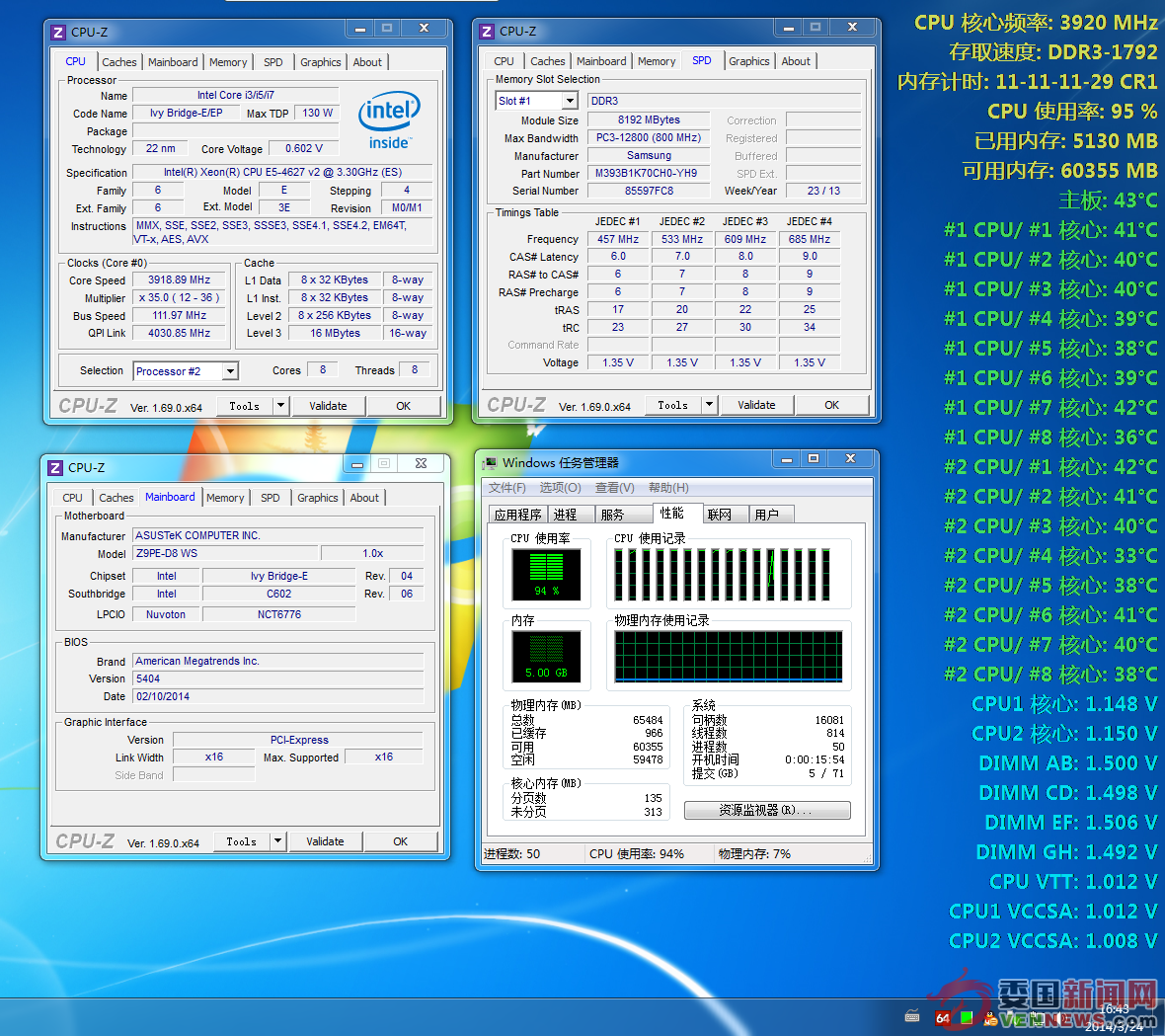Expand the Processor #2 selection dropdown
The width and height of the screenshot is (1165, 1036).
(x=230, y=371)
